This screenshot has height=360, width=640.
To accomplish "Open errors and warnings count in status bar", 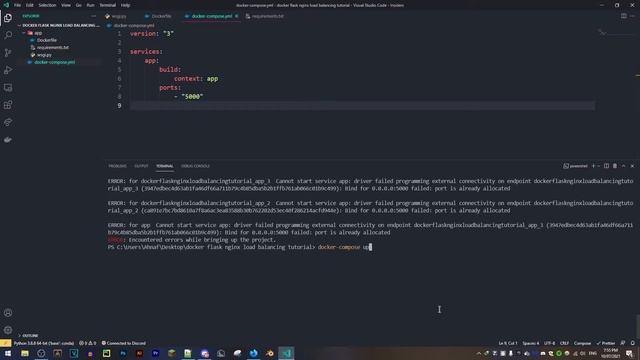I will (87, 343).
